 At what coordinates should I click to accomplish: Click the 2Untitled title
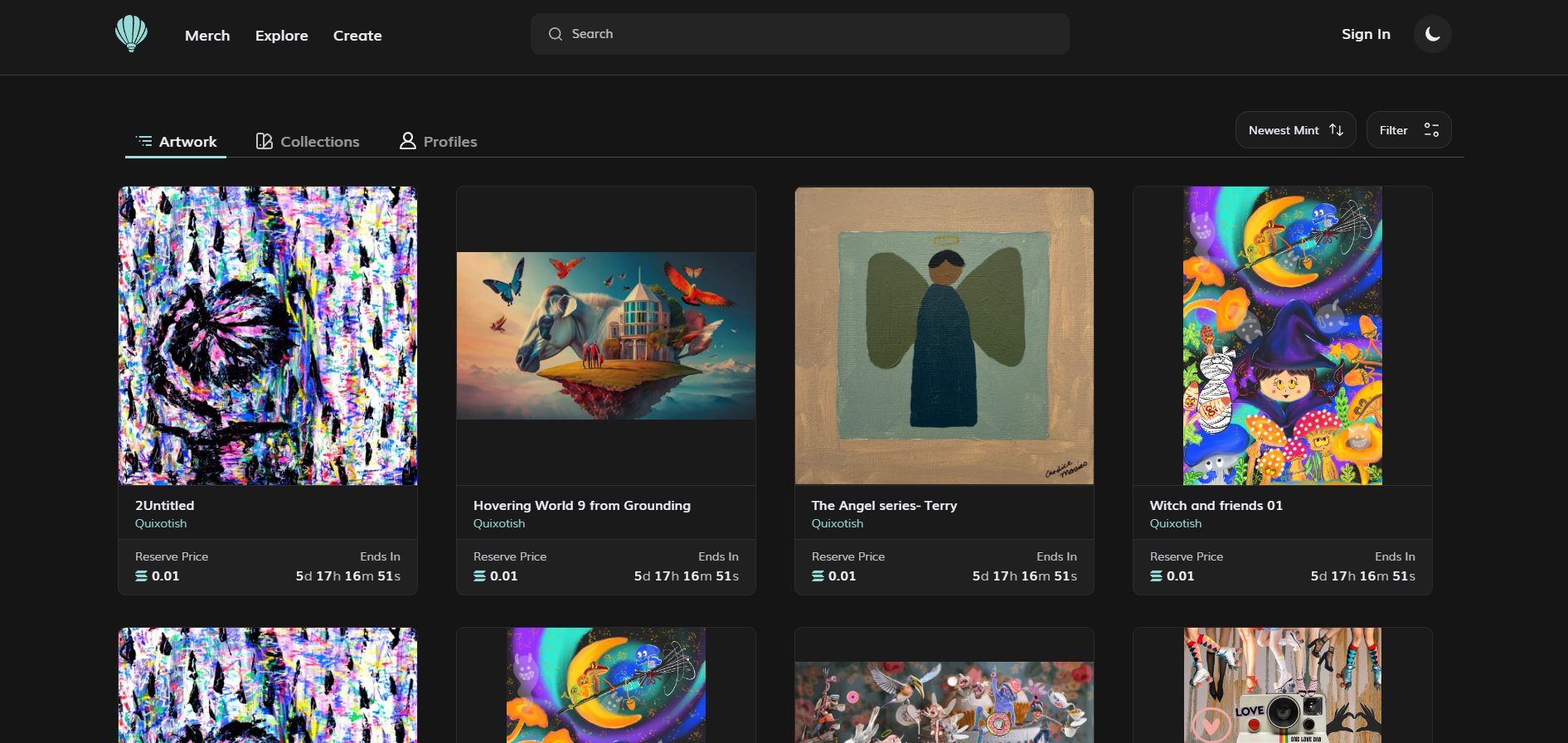(165, 506)
